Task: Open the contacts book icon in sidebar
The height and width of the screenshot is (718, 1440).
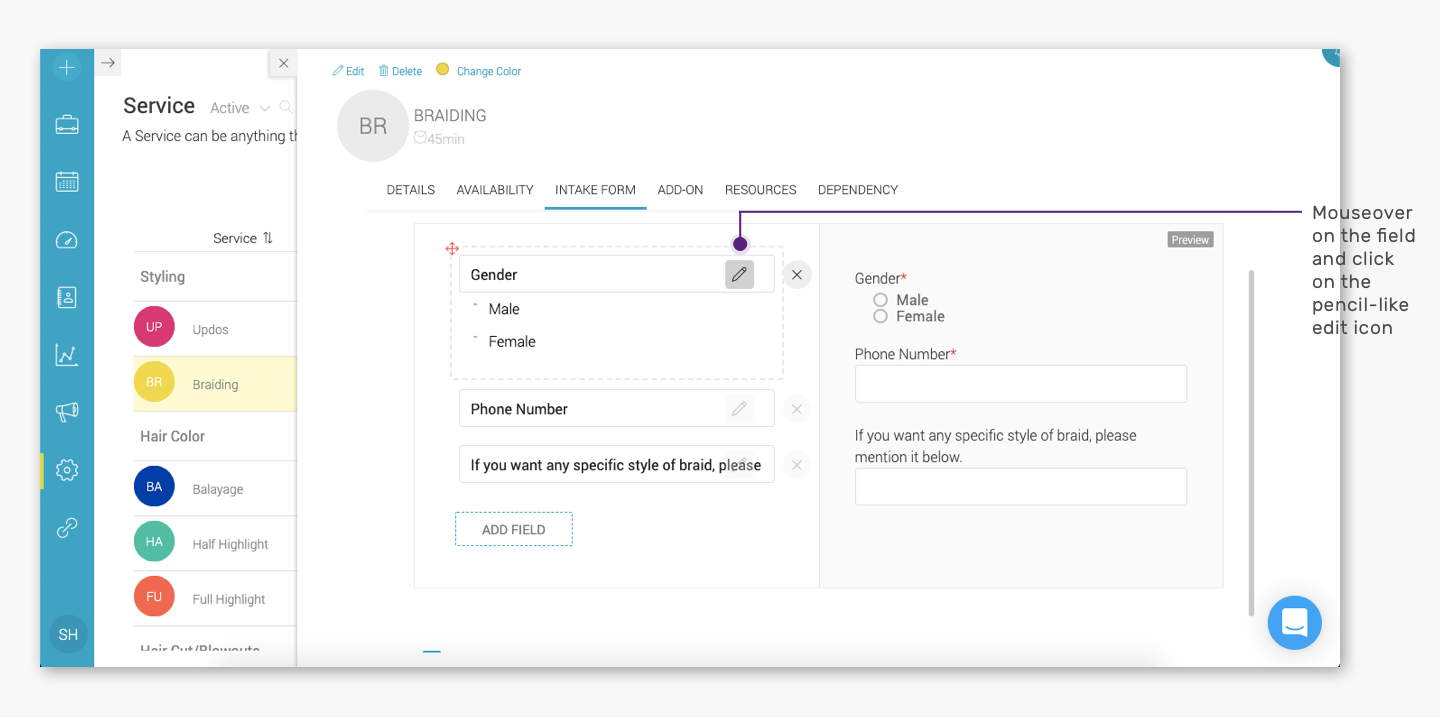Action: click(67, 297)
